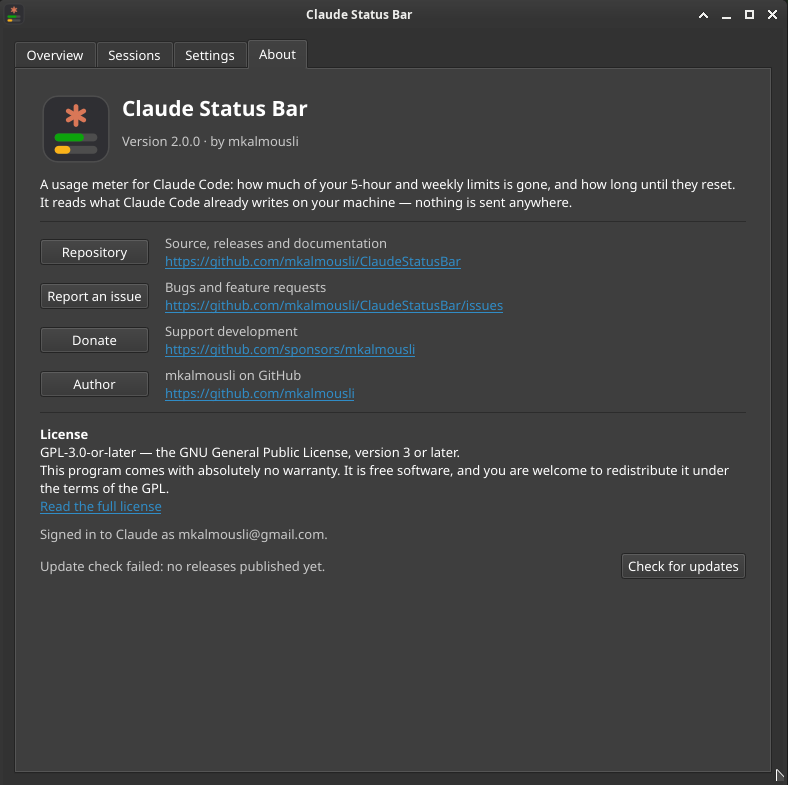Click the Bugs and feature requests label
Image resolution: width=788 pixels, height=785 pixels.
coord(245,287)
